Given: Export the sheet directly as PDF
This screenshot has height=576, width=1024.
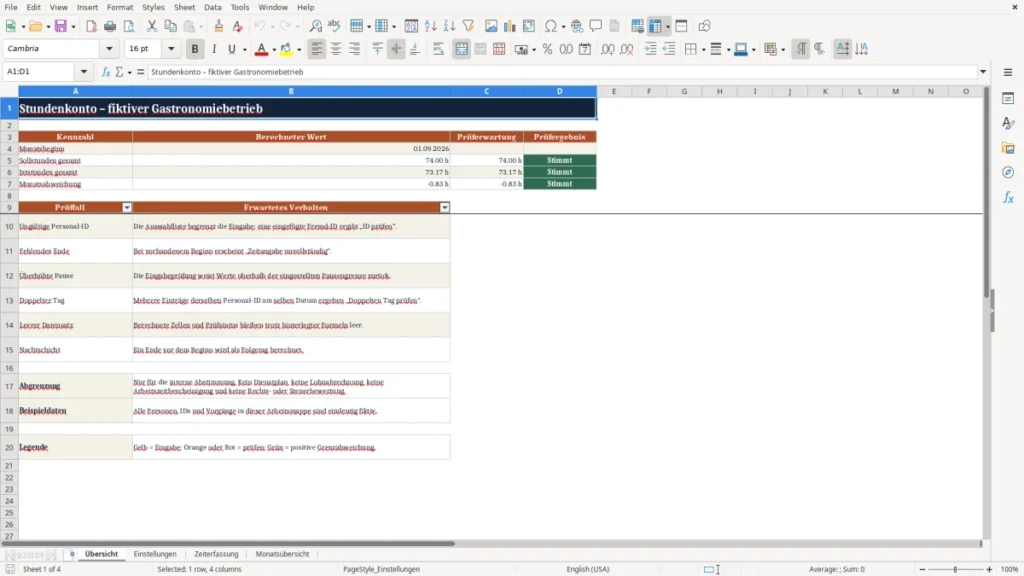Looking at the screenshot, I should click(91, 26).
